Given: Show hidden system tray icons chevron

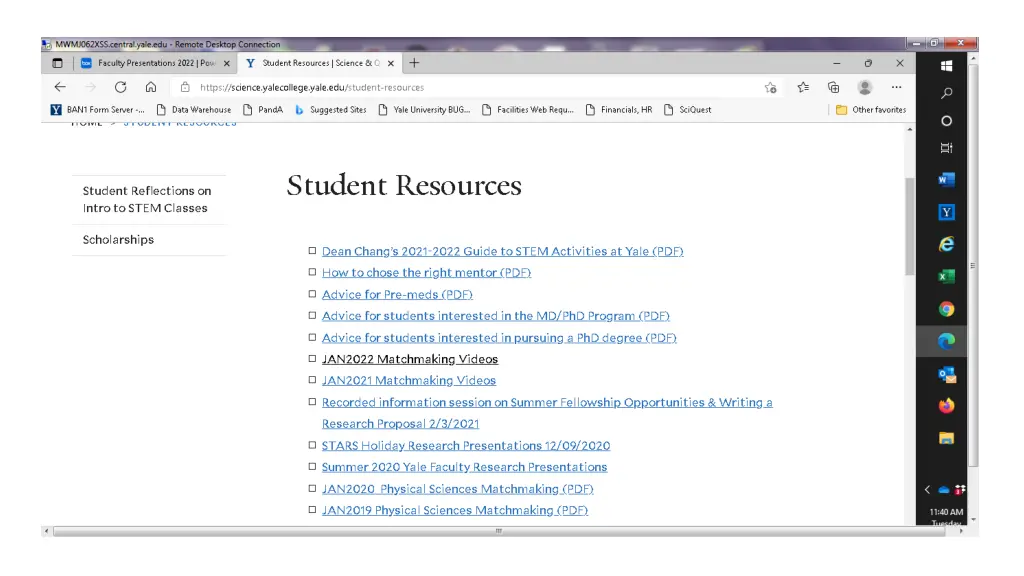Looking at the screenshot, I should [927, 489].
